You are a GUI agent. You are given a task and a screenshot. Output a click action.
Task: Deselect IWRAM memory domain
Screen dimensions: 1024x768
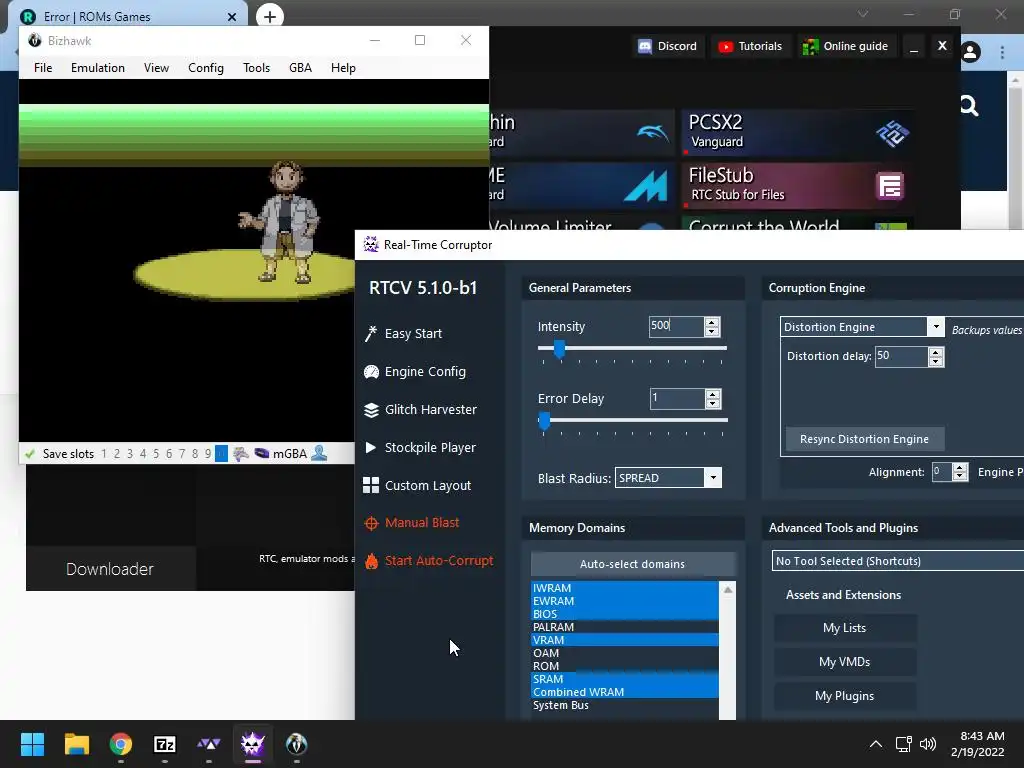625,588
